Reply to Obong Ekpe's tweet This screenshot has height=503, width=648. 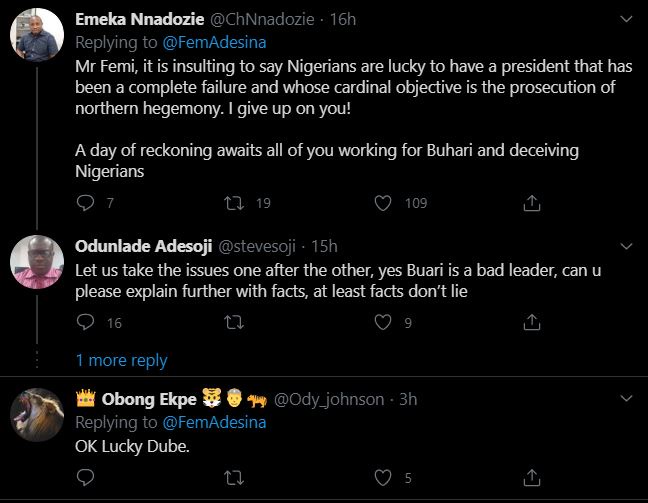[85, 477]
